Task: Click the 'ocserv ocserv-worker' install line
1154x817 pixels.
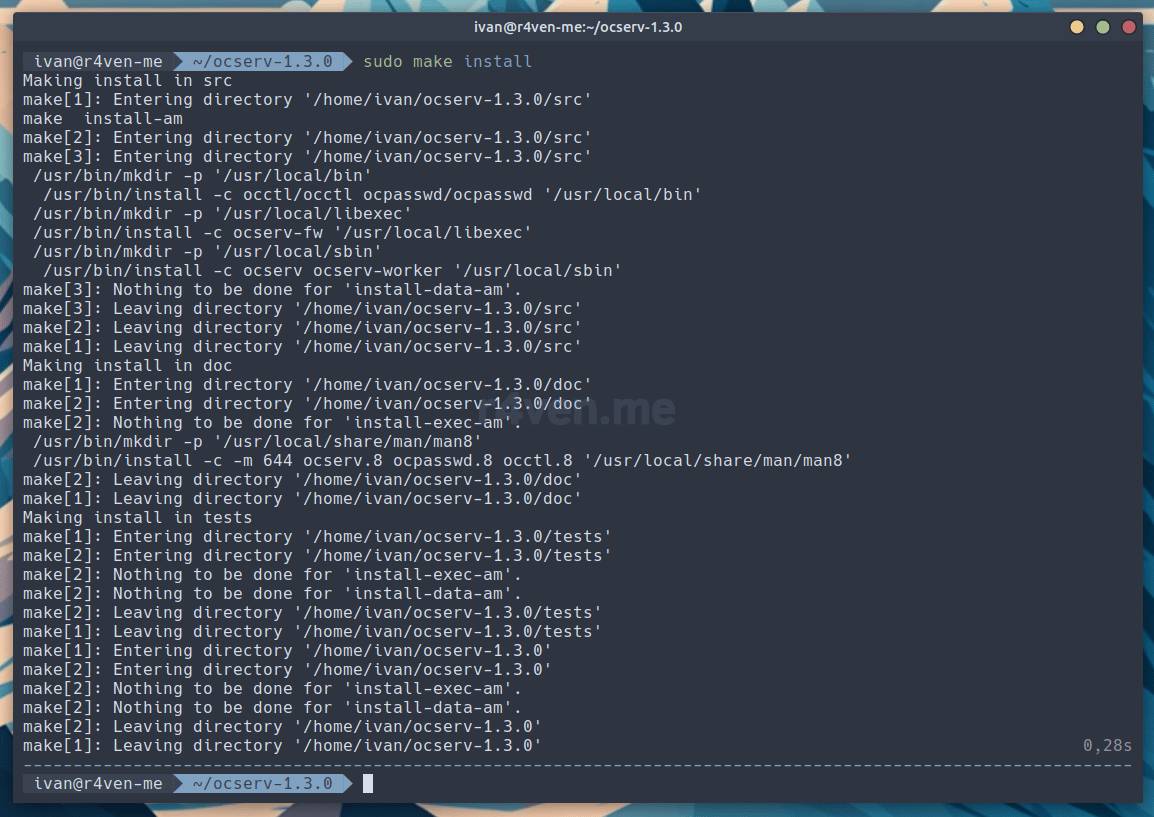Action: click(332, 271)
